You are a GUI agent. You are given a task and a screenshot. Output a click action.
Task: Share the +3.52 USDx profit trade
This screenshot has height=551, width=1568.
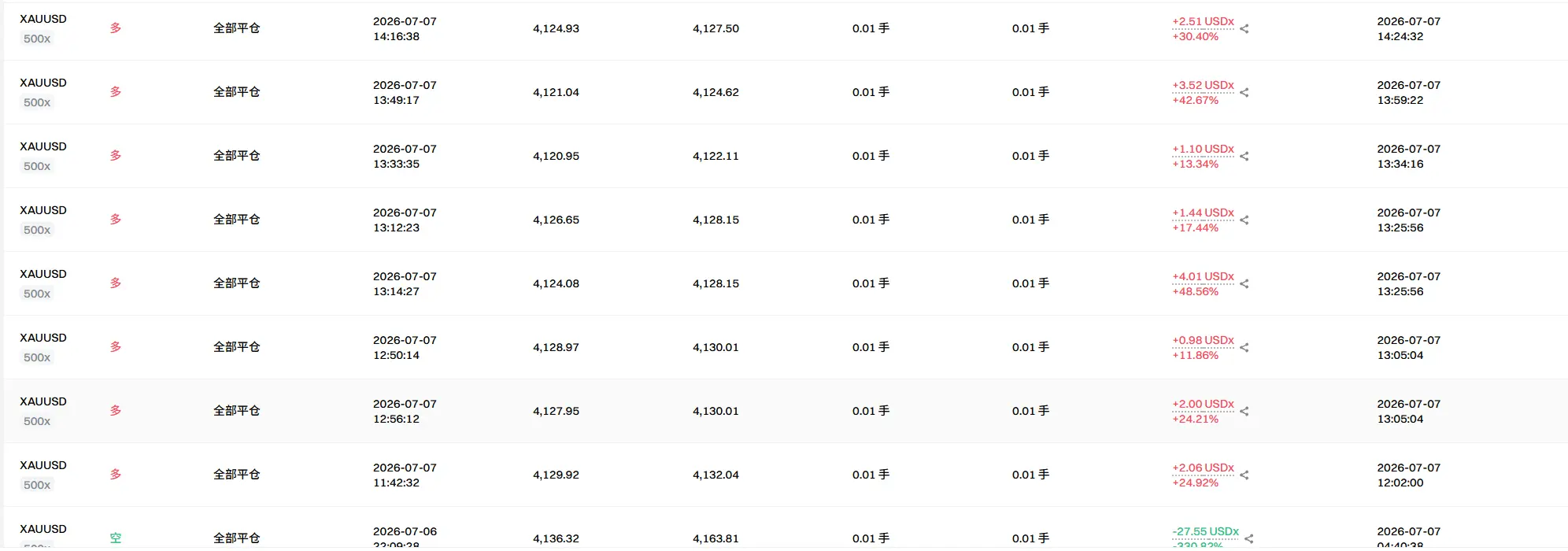pos(1244,93)
